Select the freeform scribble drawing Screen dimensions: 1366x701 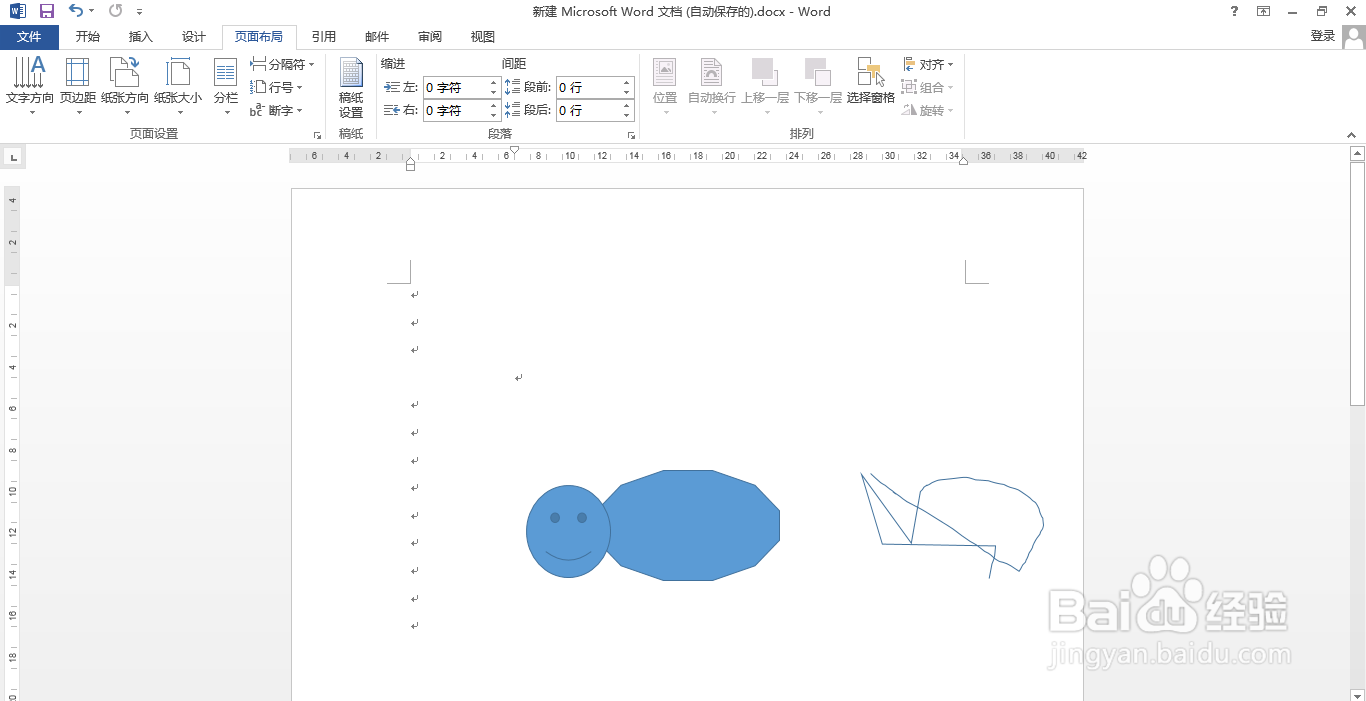(x=952, y=526)
